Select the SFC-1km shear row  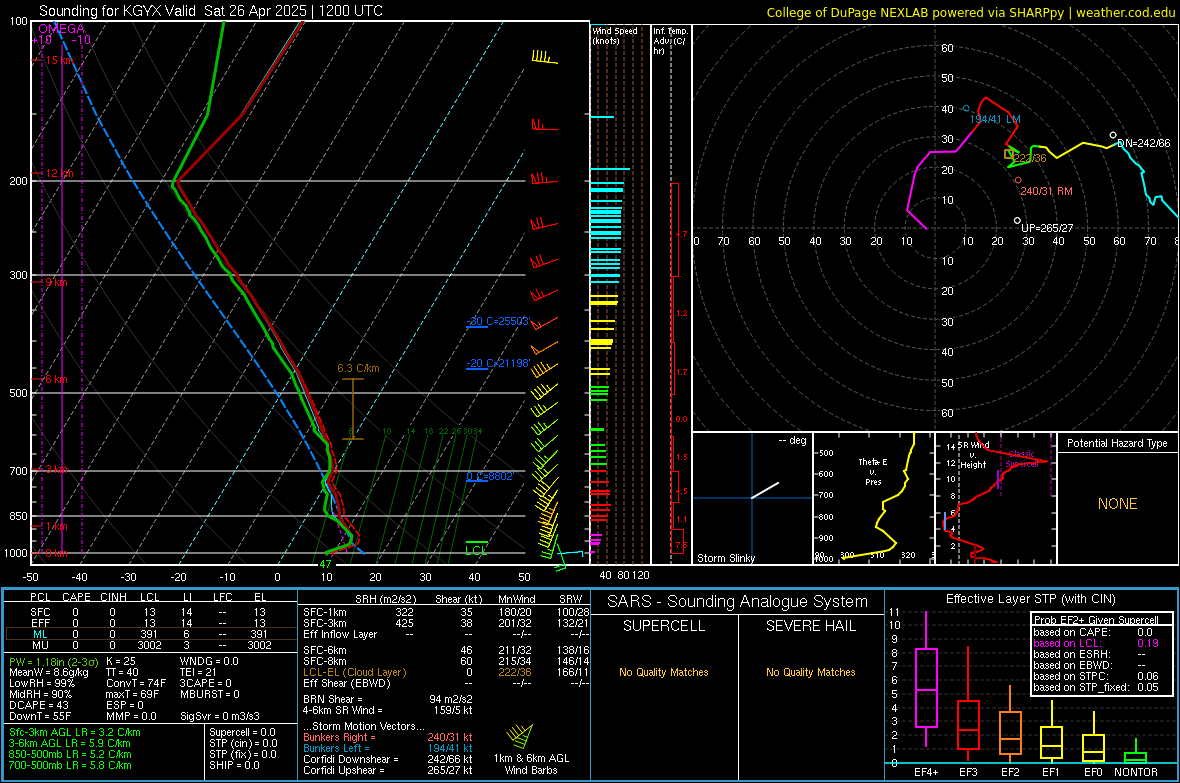[x=446, y=612]
